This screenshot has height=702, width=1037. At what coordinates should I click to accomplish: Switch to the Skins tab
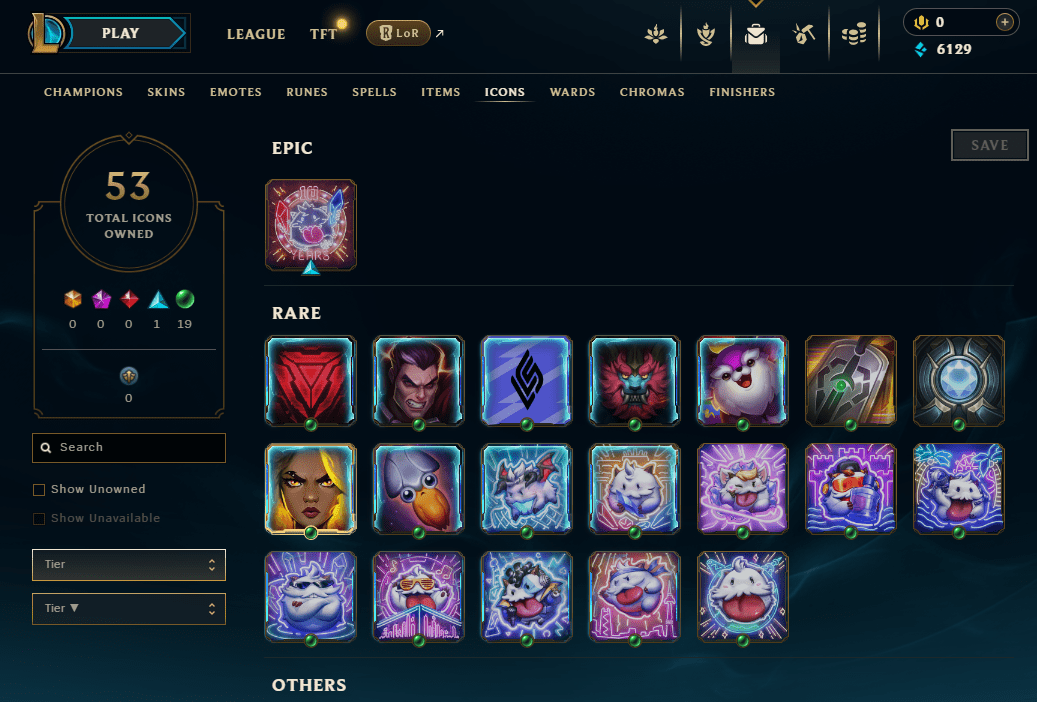(166, 92)
